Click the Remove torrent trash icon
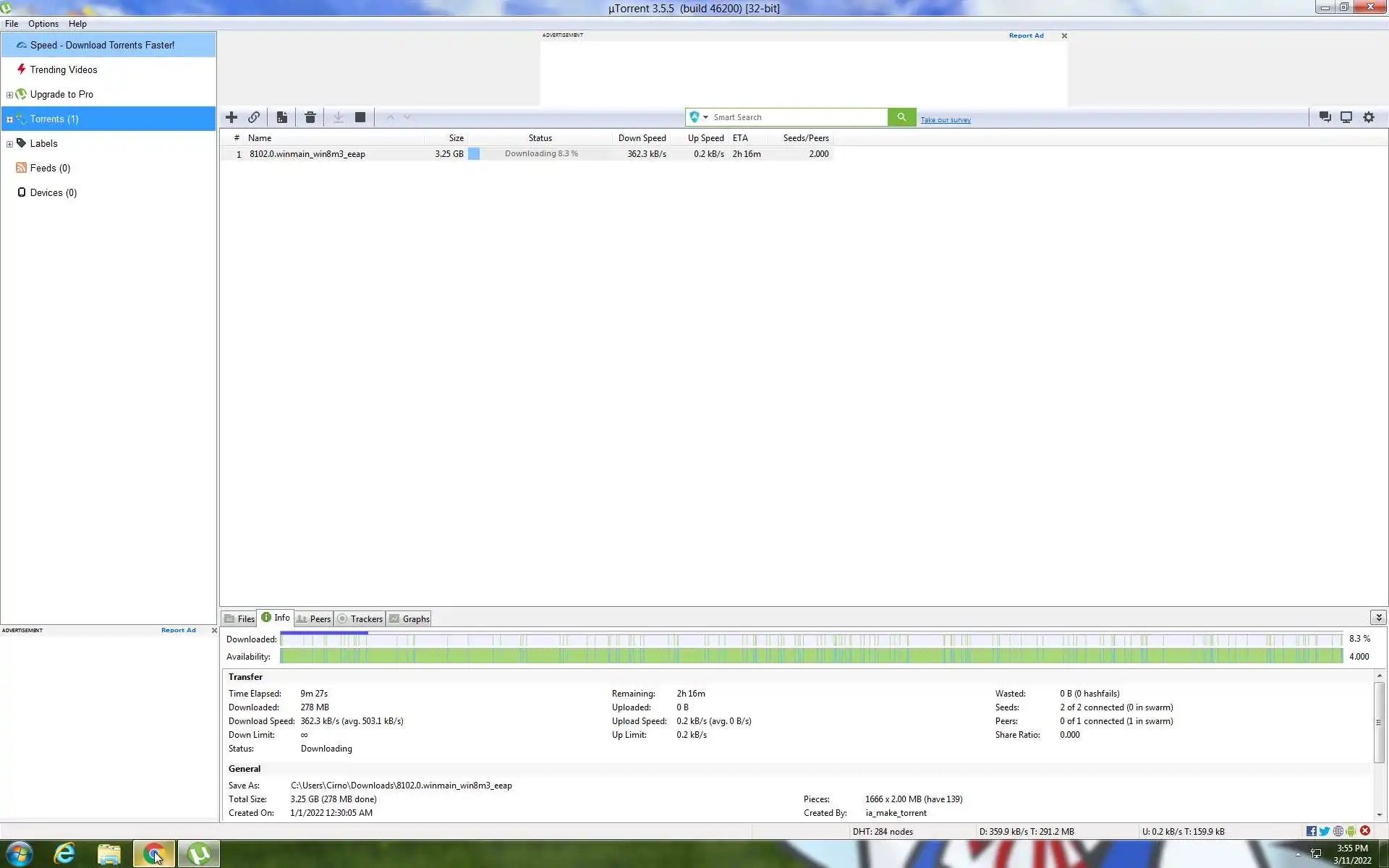This screenshot has width=1389, height=868. point(310,117)
